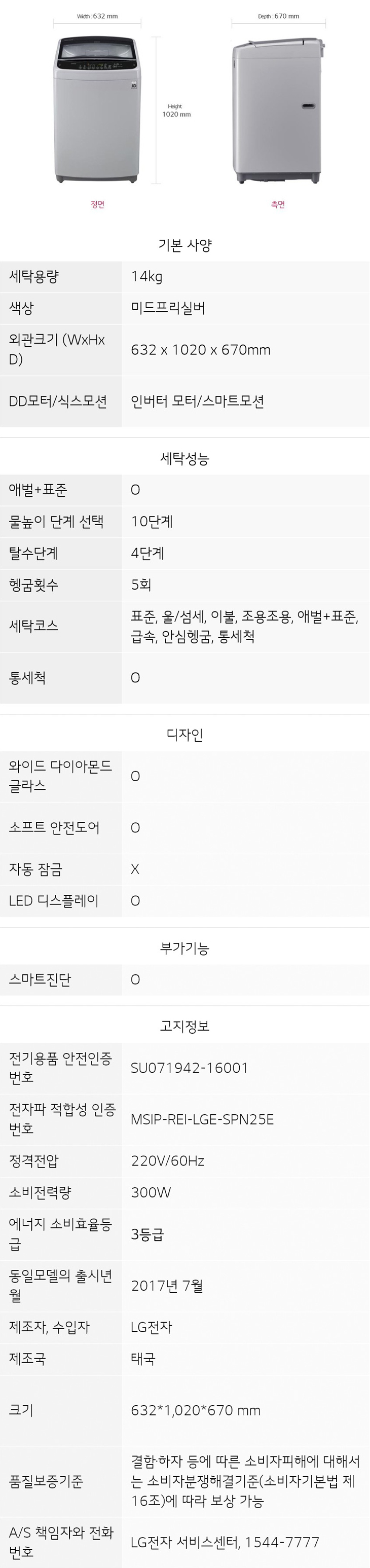Click the Height 1020 mm dimension label

coord(176,110)
